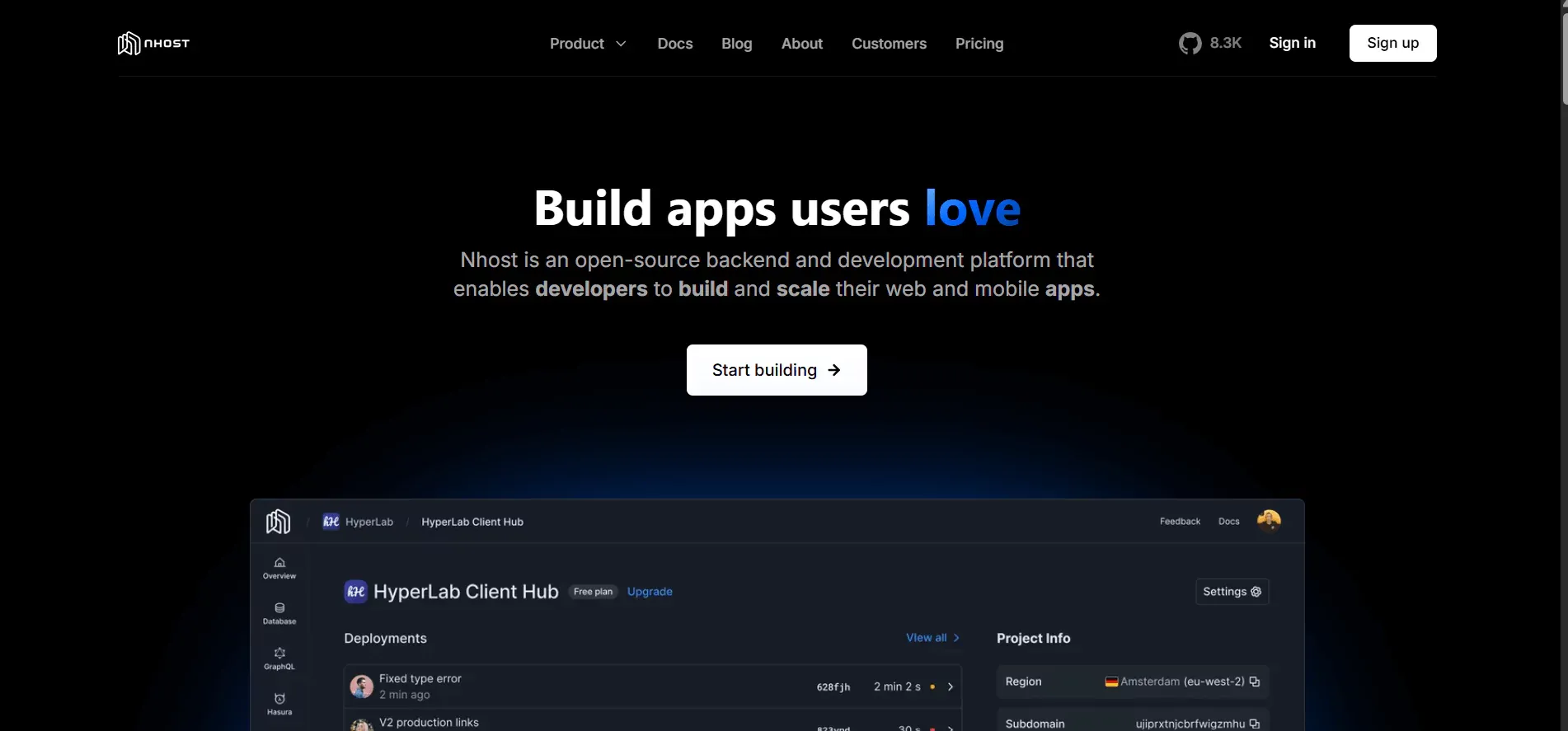
Task: Copy the Subdomain value using copy icon
Action: coord(1255,724)
